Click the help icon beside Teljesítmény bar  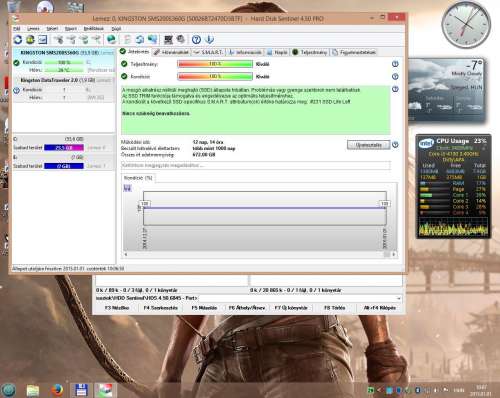click(395, 64)
